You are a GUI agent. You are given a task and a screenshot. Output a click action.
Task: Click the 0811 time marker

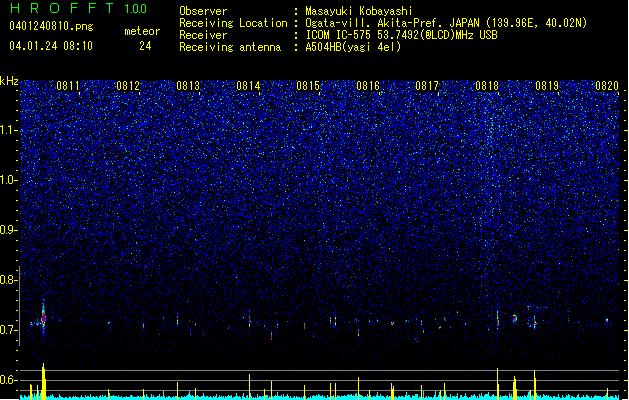click(68, 86)
